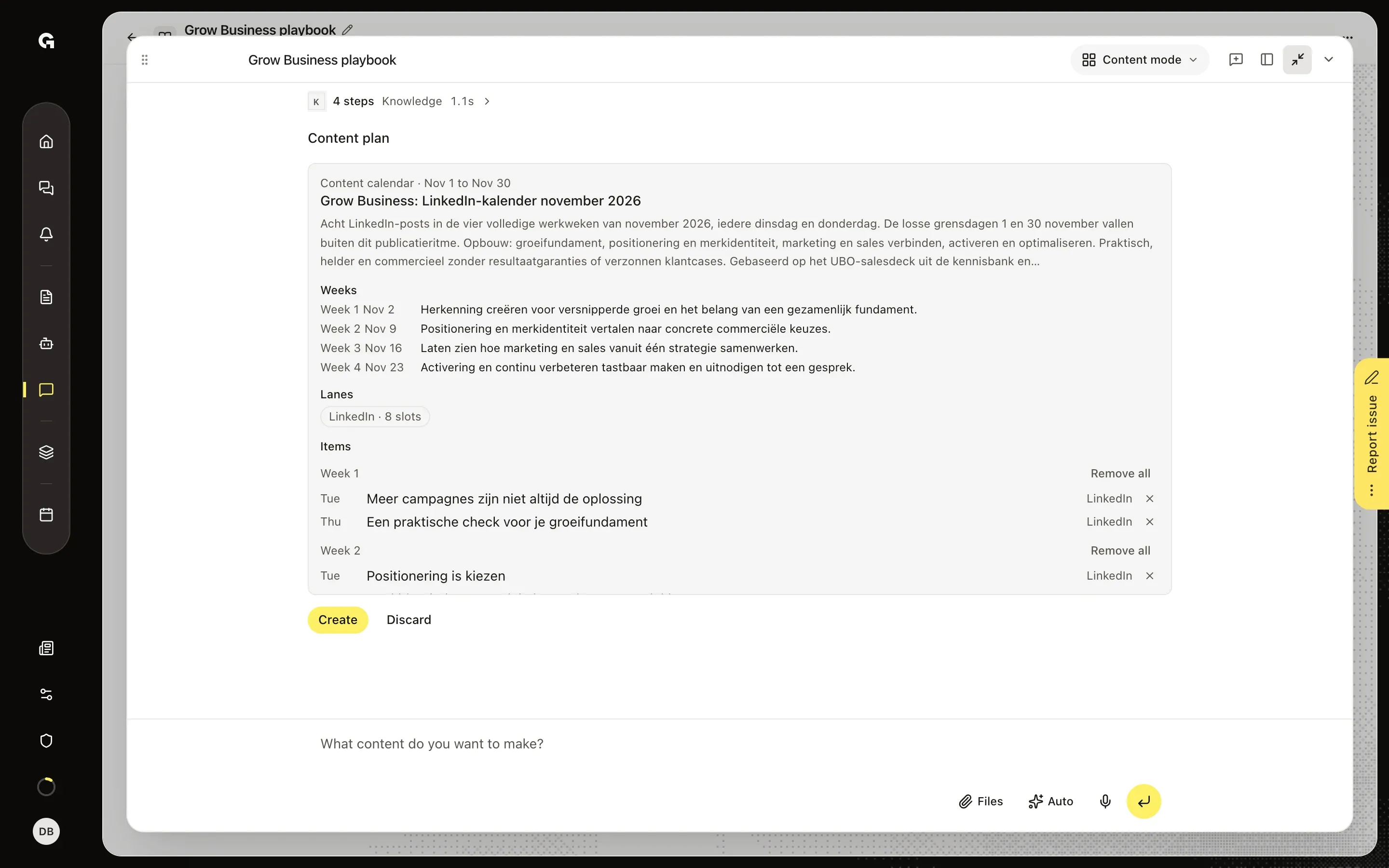Focus the 'What content do you want to make?' field
The image size is (1389, 868).
[x=739, y=744]
